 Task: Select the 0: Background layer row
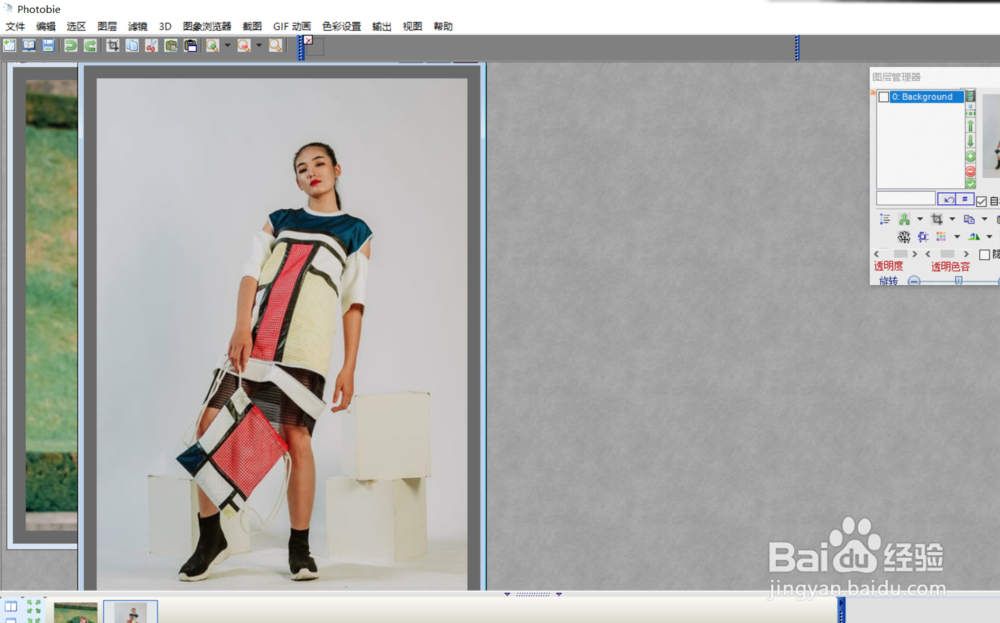coord(927,97)
